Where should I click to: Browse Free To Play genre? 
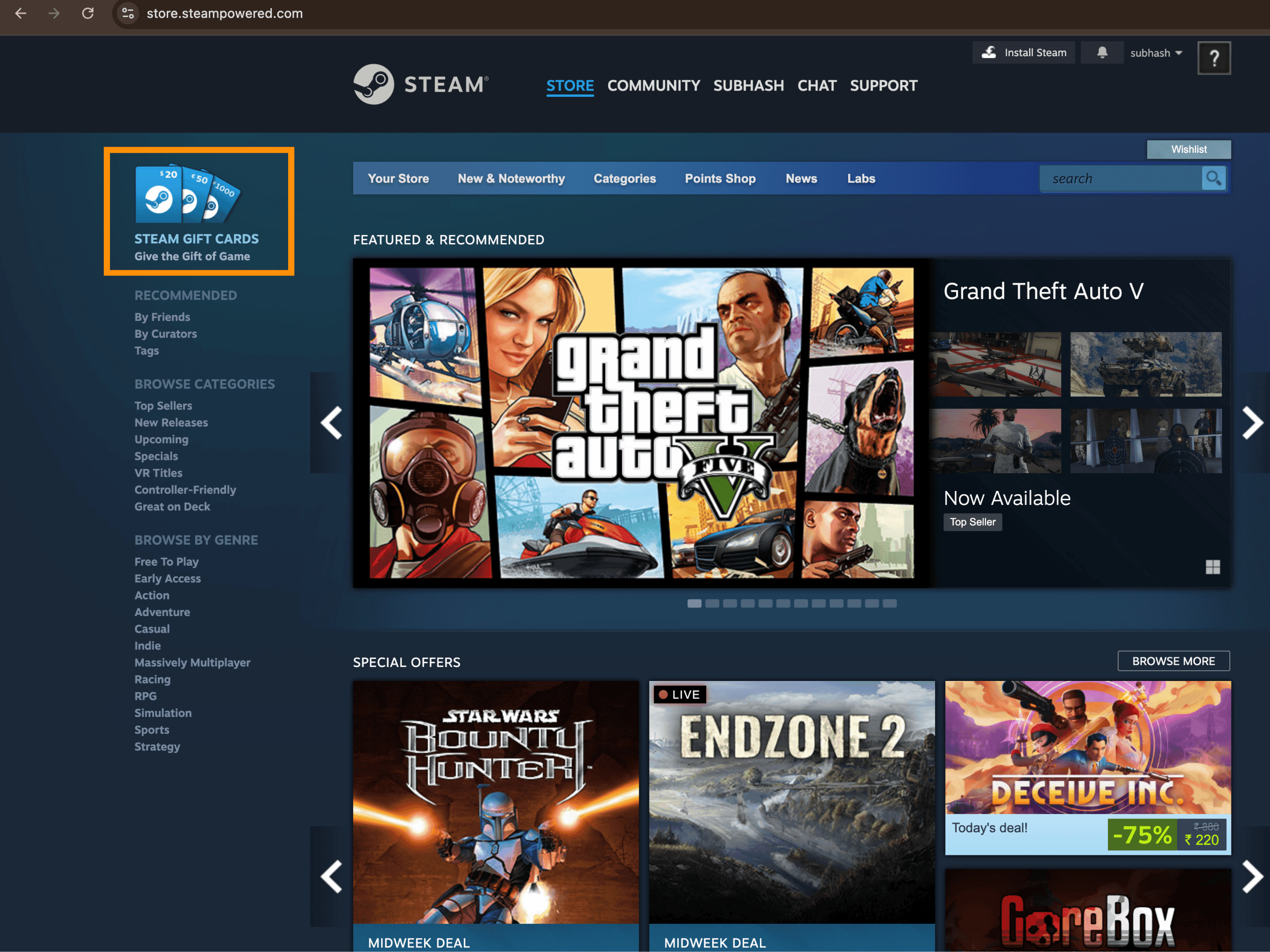point(167,562)
